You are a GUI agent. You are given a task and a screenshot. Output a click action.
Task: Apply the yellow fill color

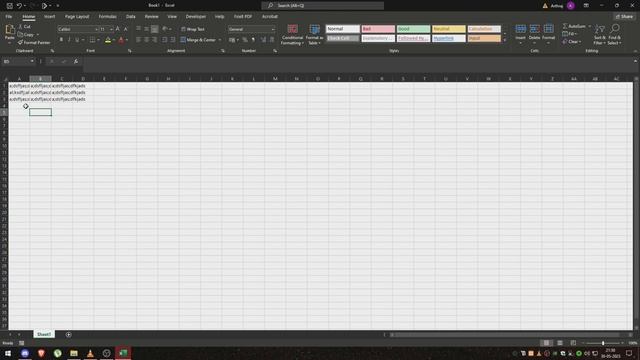pyautogui.click(x=108, y=40)
